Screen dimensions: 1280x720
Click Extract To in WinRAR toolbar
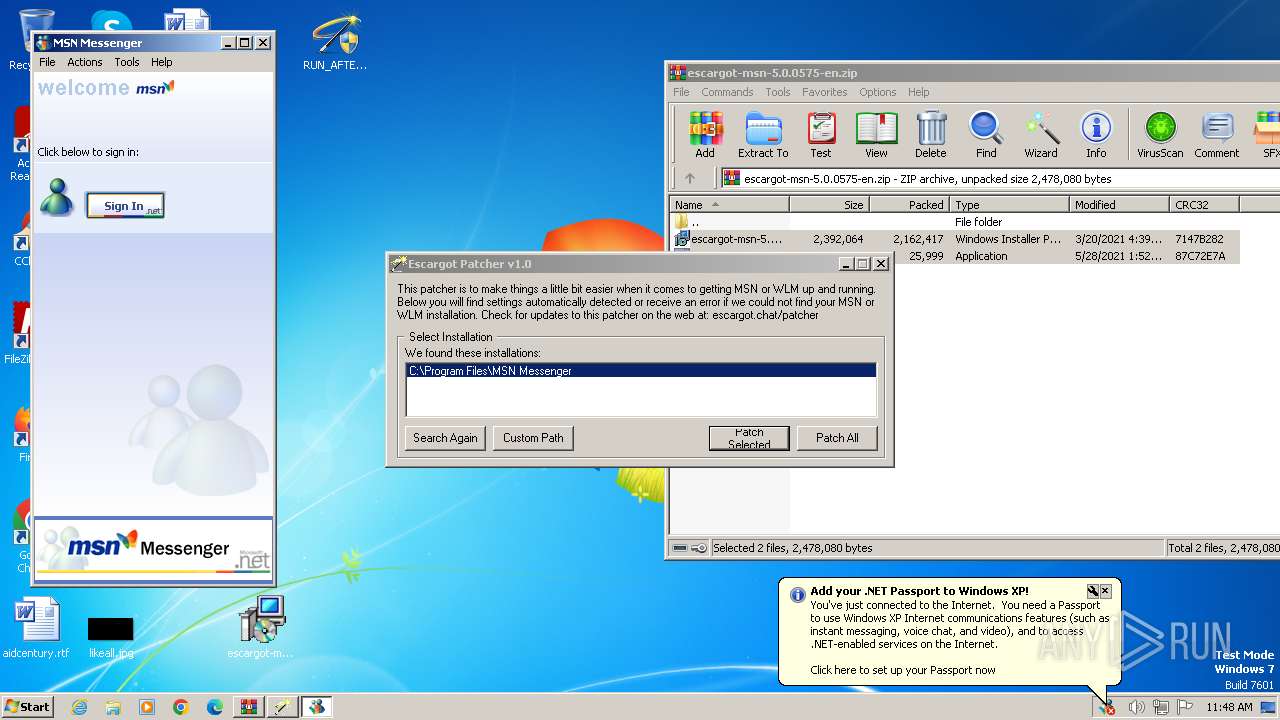(x=763, y=135)
